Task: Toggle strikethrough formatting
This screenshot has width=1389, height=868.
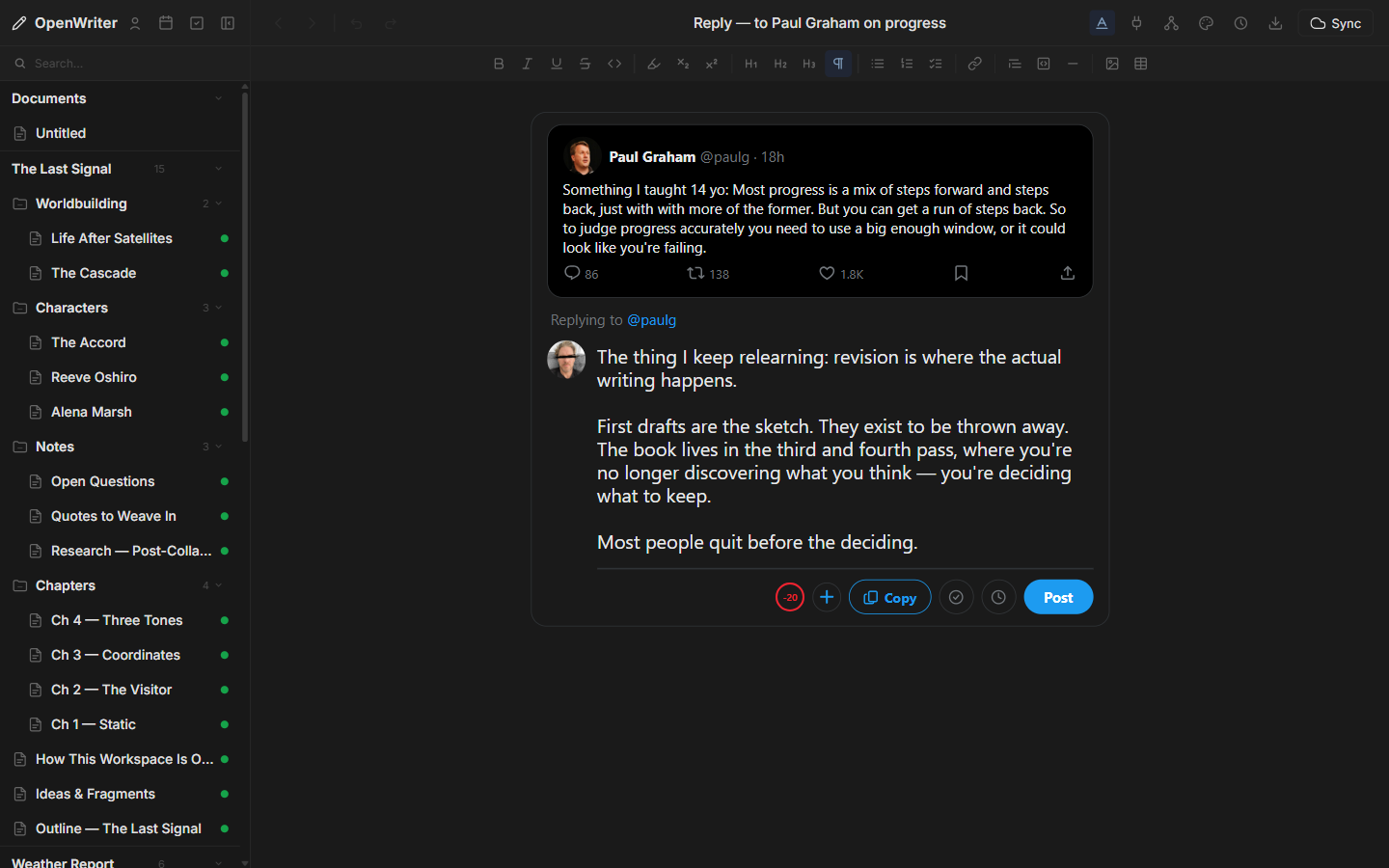Action: coord(586,63)
